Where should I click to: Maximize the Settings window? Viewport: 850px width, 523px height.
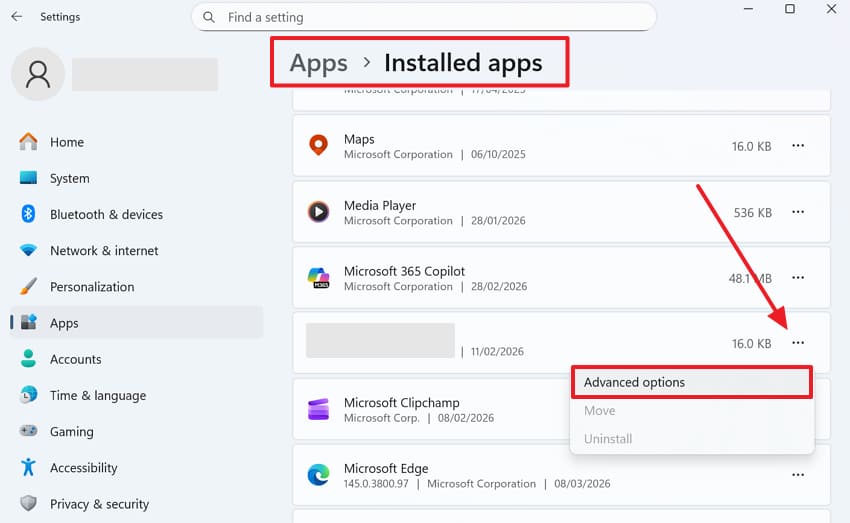click(x=790, y=9)
